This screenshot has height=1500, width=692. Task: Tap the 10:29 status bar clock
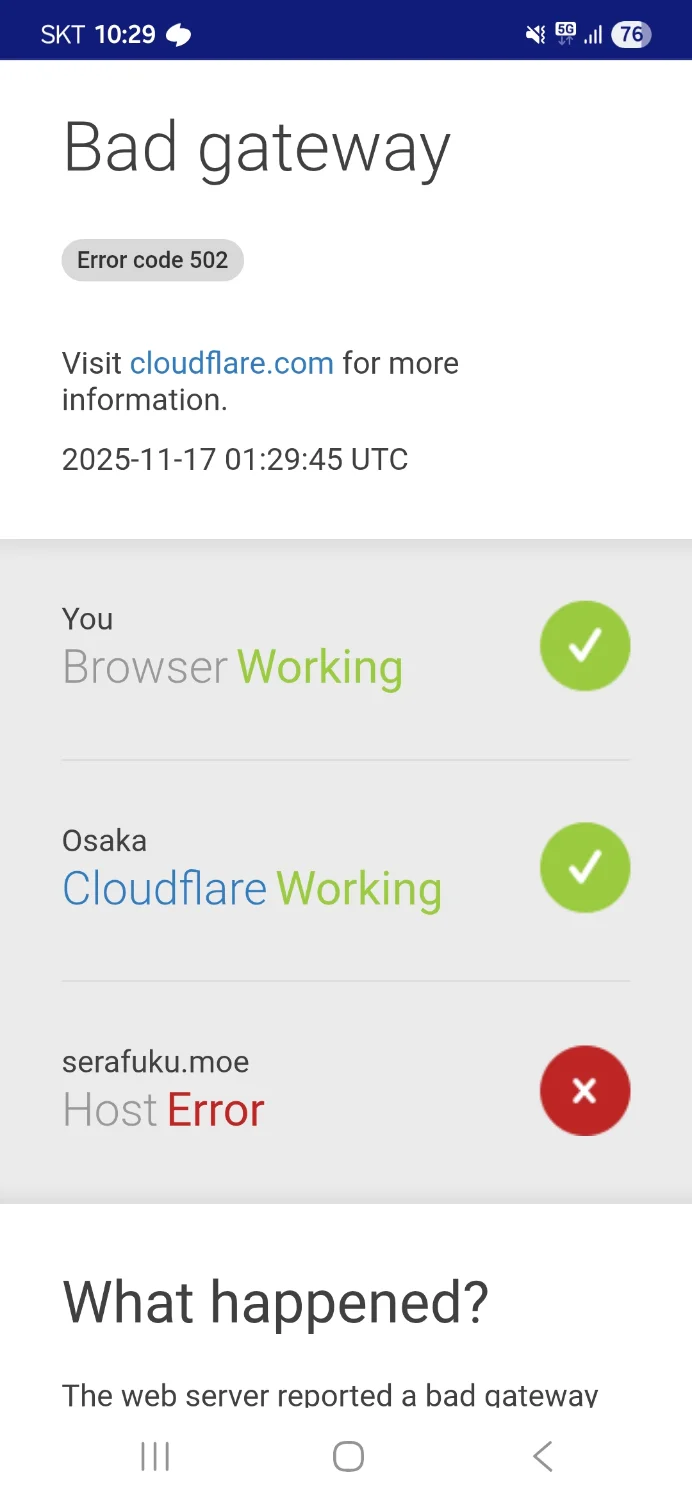pos(125,35)
